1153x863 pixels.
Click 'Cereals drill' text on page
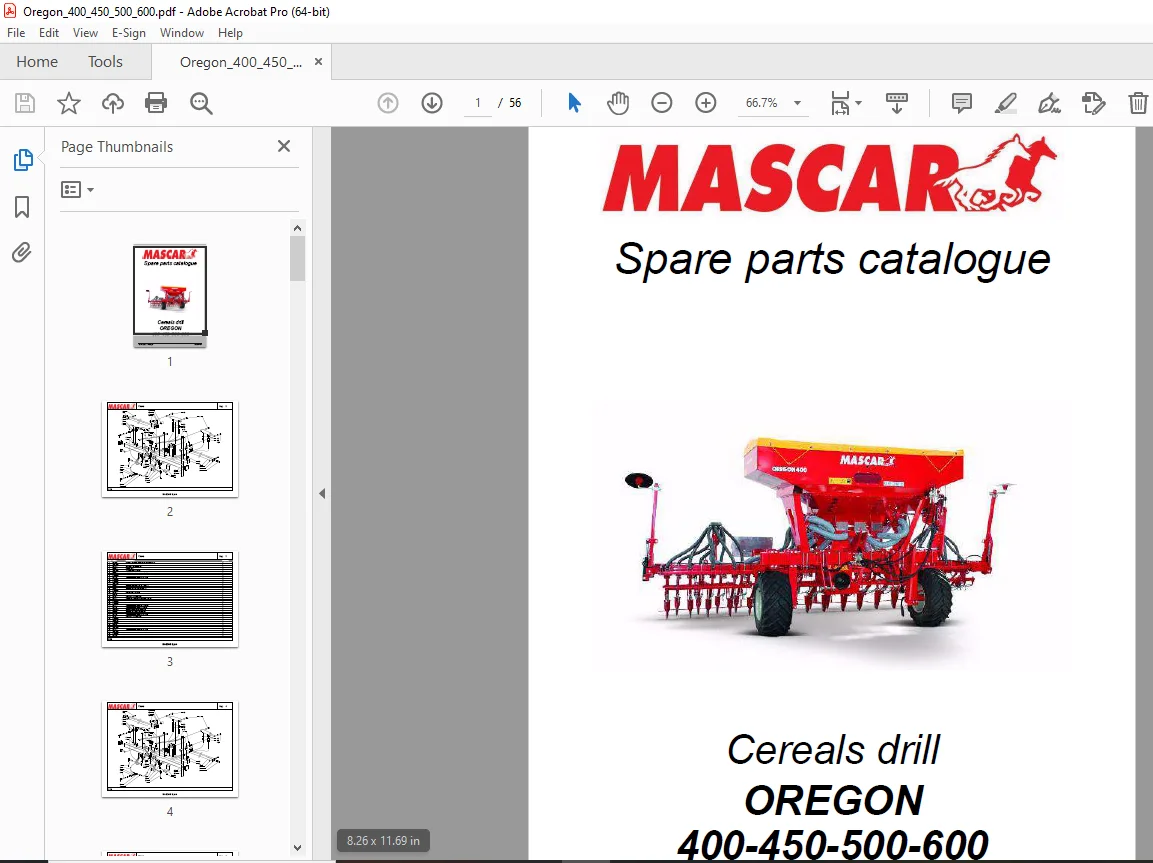point(833,750)
